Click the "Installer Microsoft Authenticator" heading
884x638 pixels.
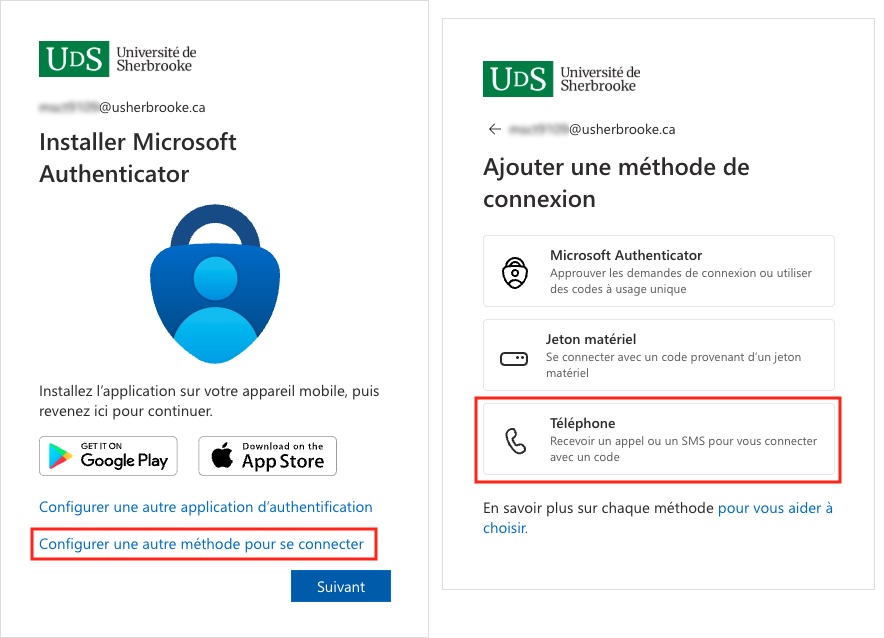[138, 157]
